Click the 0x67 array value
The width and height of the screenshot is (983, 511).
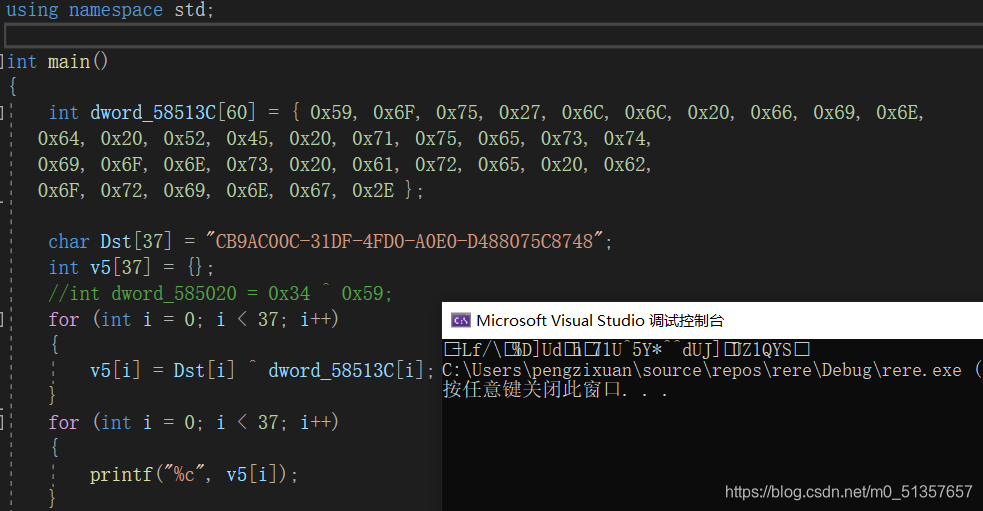[x=310, y=190]
